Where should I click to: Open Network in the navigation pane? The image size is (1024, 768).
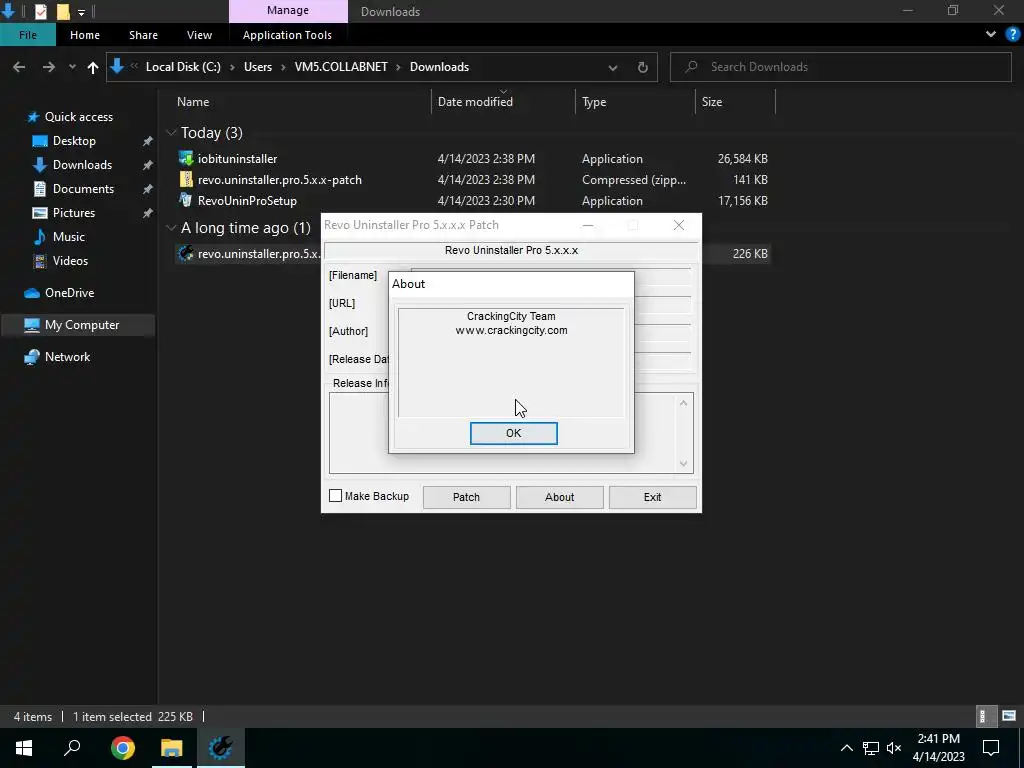[x=67, y=357]
